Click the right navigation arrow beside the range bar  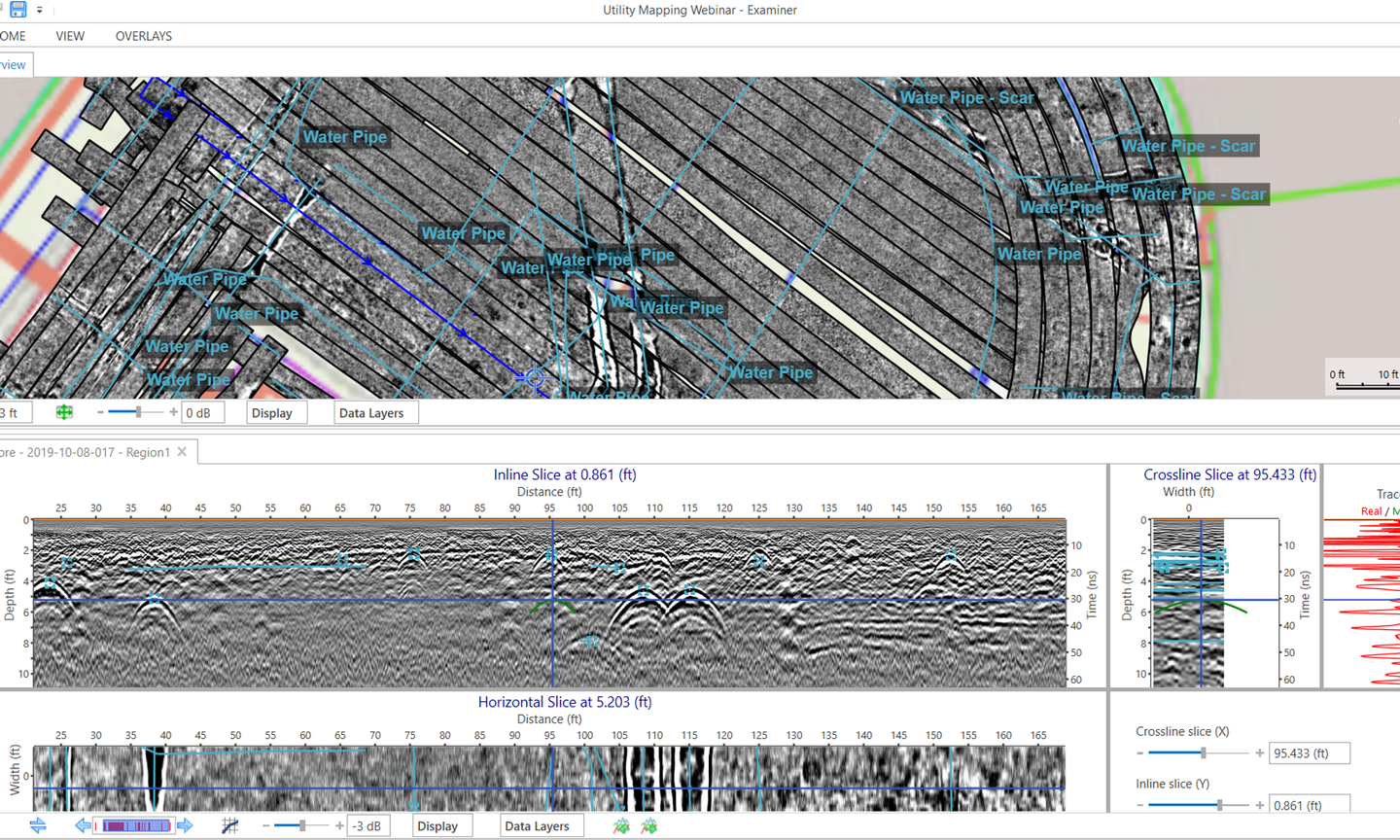click(185, 825)
